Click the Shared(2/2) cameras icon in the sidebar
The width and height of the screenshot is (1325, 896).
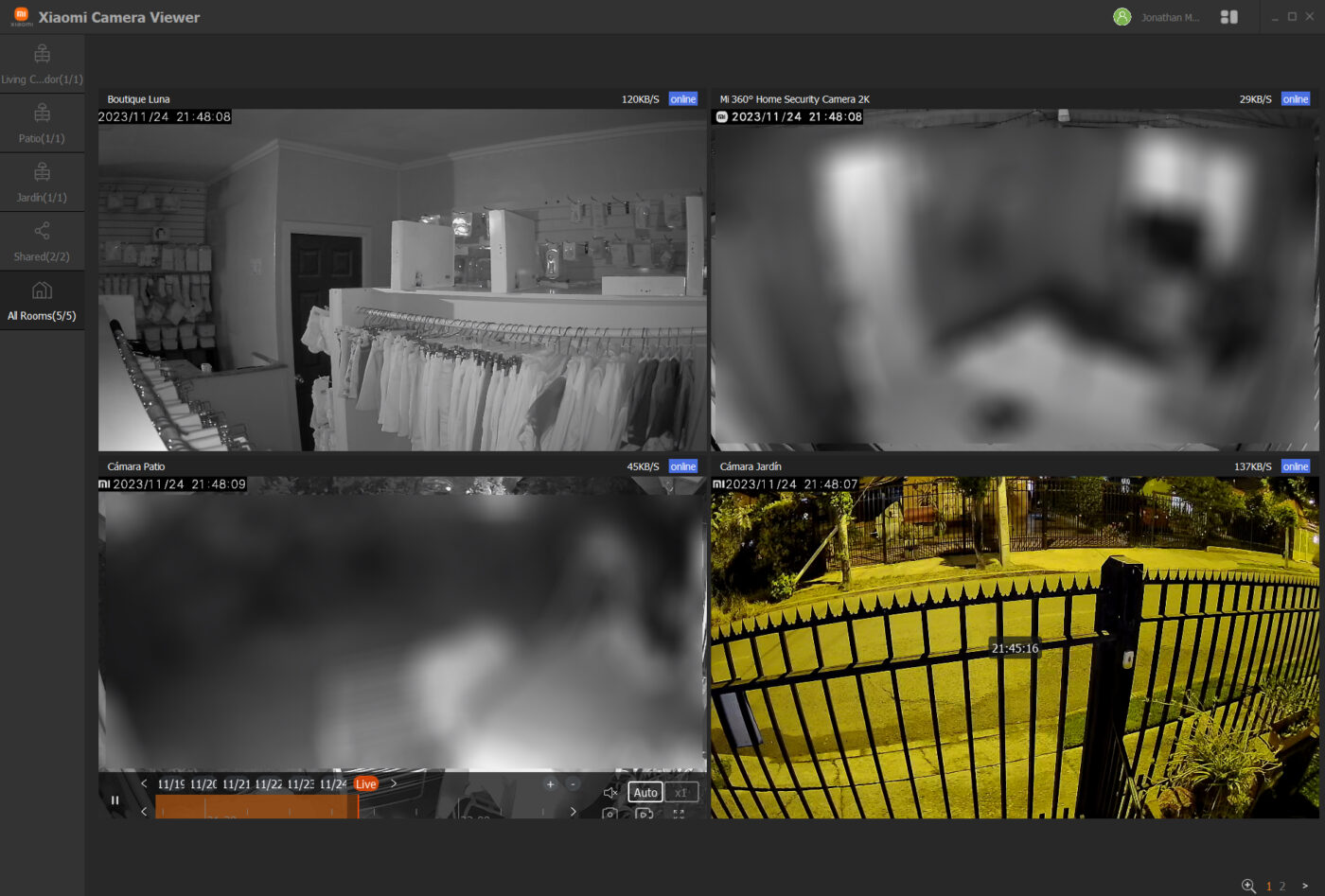(42, 238)
